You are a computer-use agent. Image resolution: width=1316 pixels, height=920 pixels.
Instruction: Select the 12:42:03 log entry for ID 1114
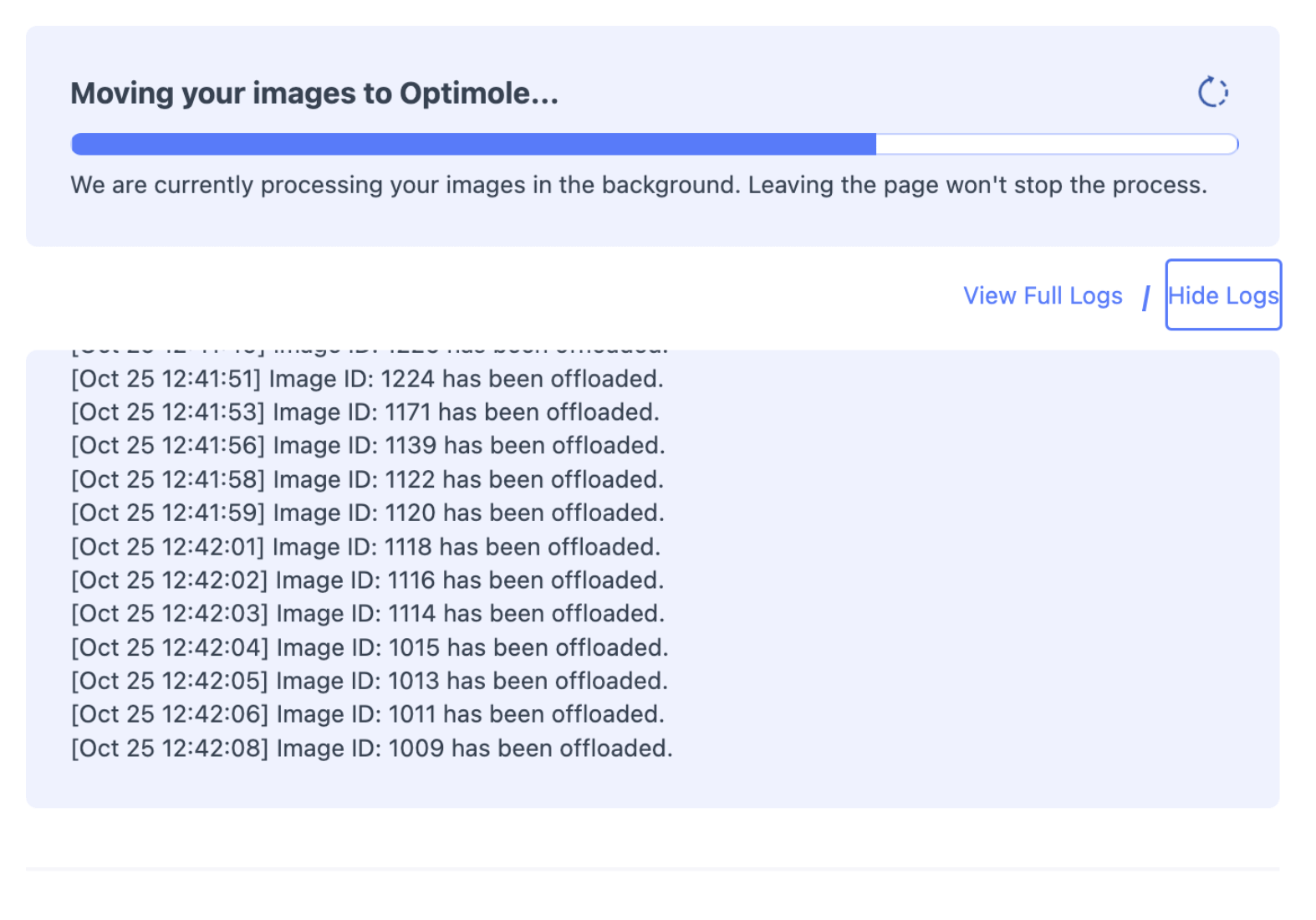click(368, 614)
